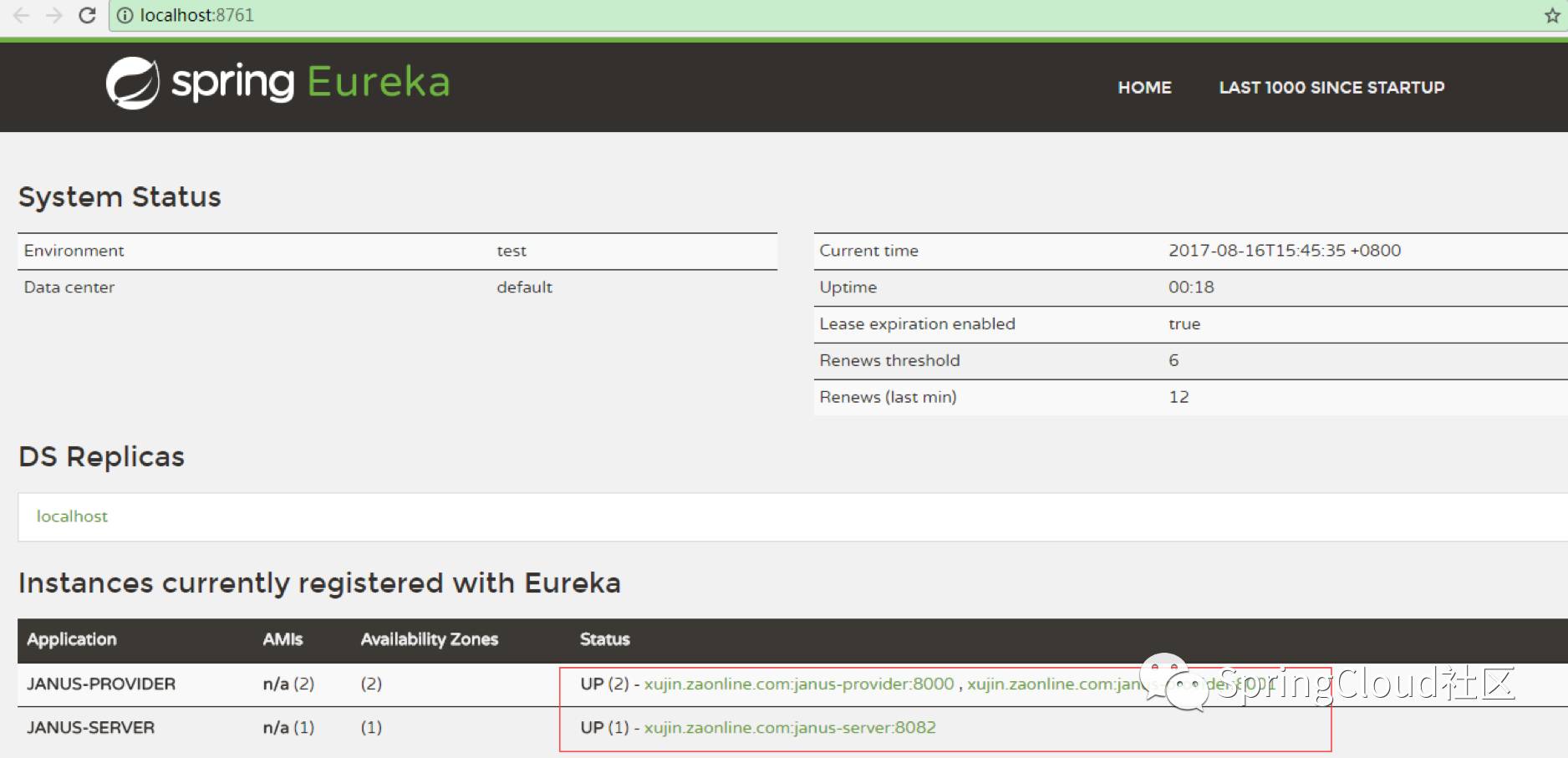Screen dimensions: 1568x758
Task: Click the spring Eureka title text
Action: [310, 82]
